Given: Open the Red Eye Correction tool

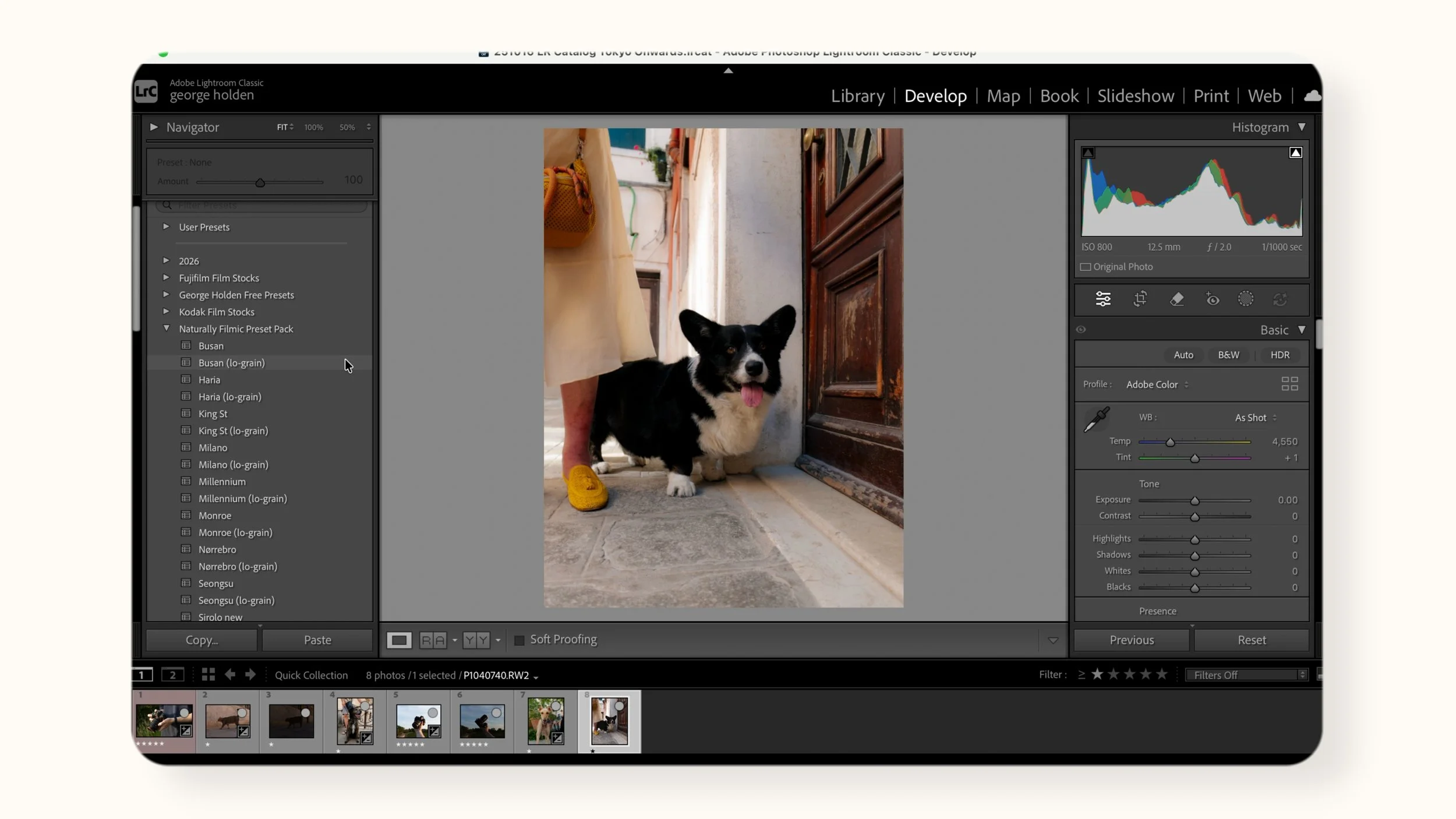Looking at the screenshot, I should click(x=1213, y=299).
